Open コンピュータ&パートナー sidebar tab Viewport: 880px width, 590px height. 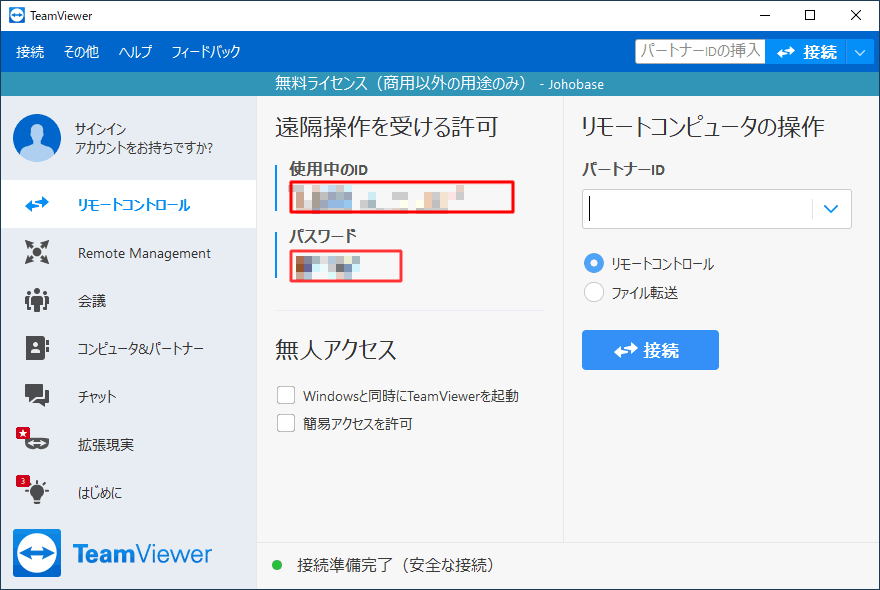(x=129, y=348)
